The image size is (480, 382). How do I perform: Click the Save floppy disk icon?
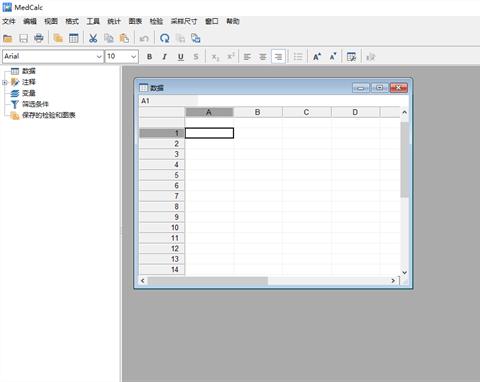point(23,38)
